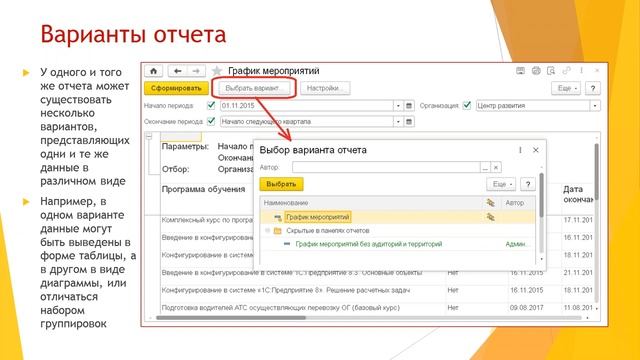640x360 pixels.
Task: Open print preview magnifier icon
Action: (551, 71)
